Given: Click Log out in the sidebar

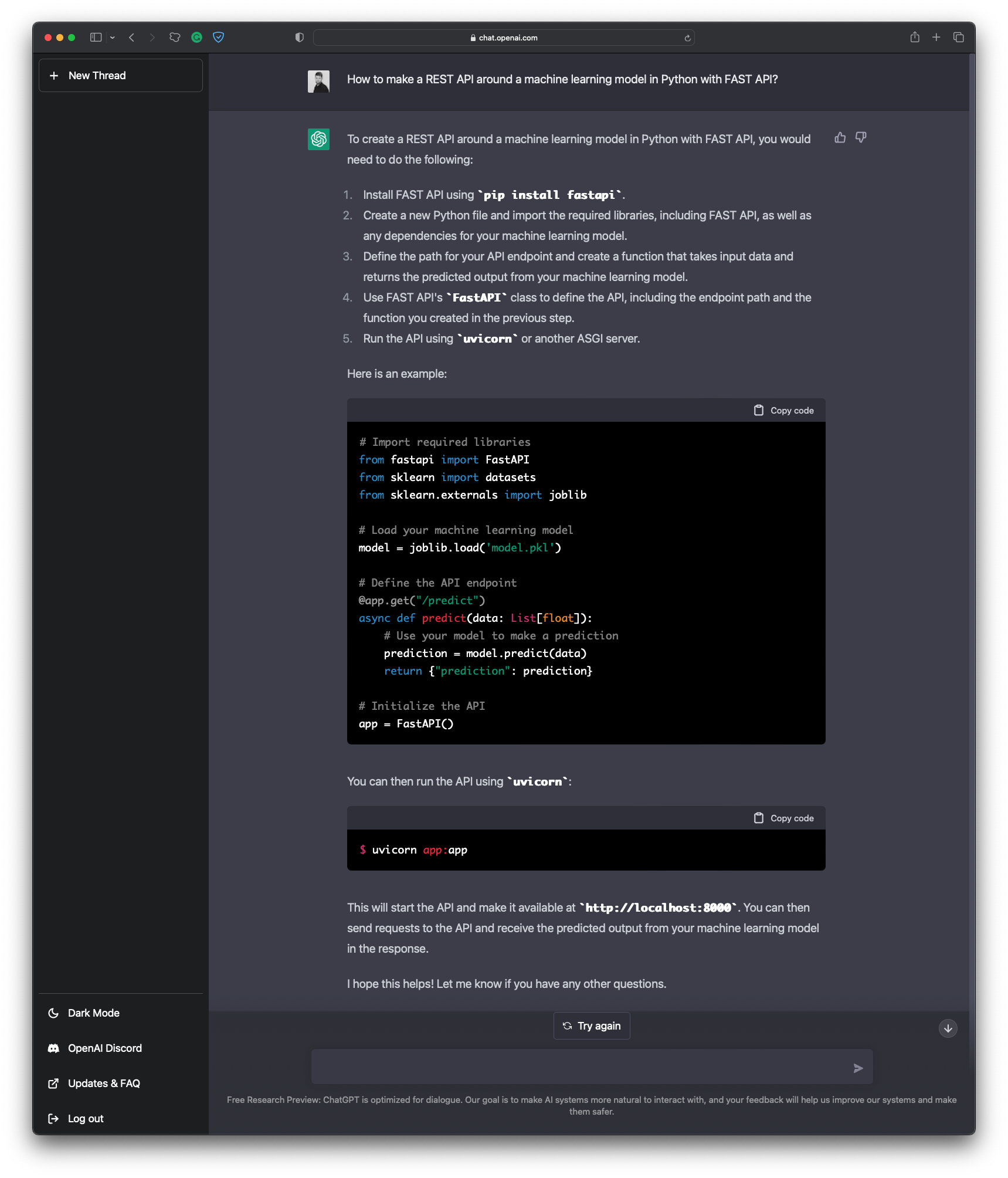Looking at the screenshot, I should pyautogui.click(x=85, y=1119).
